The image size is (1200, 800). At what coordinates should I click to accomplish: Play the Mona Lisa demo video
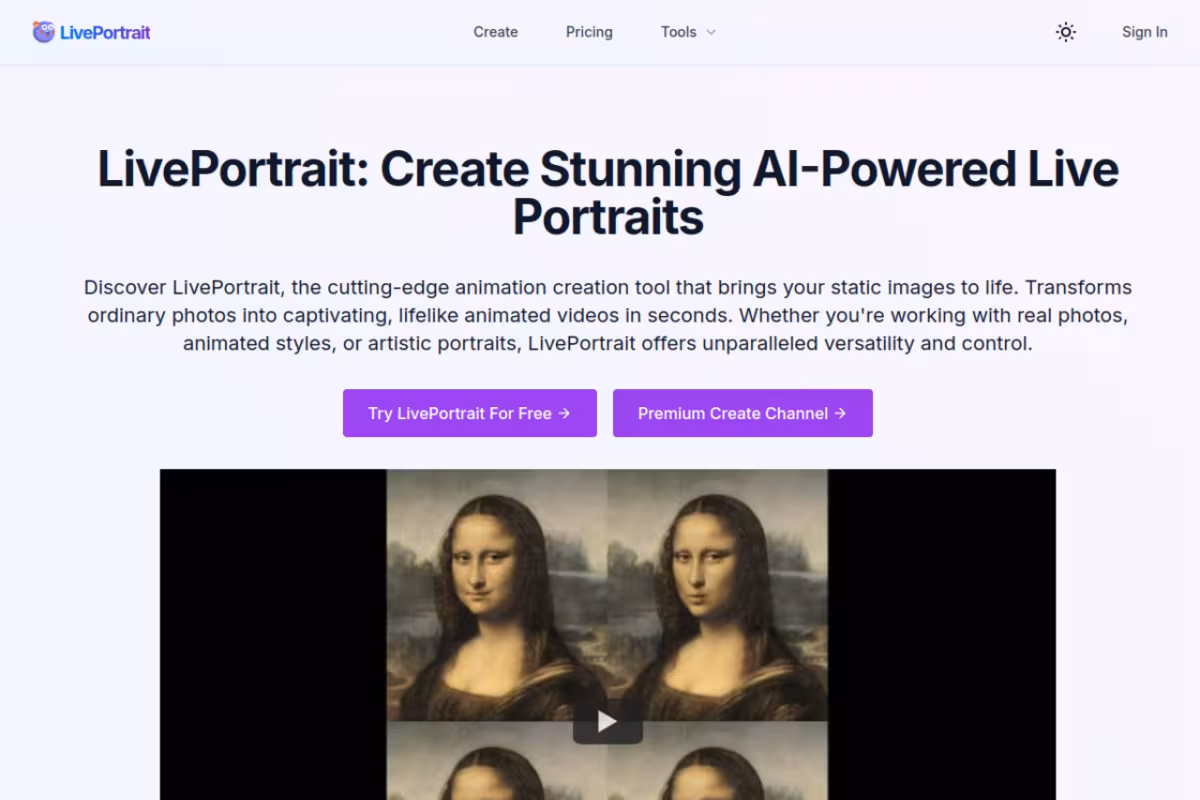coord(607,721)
